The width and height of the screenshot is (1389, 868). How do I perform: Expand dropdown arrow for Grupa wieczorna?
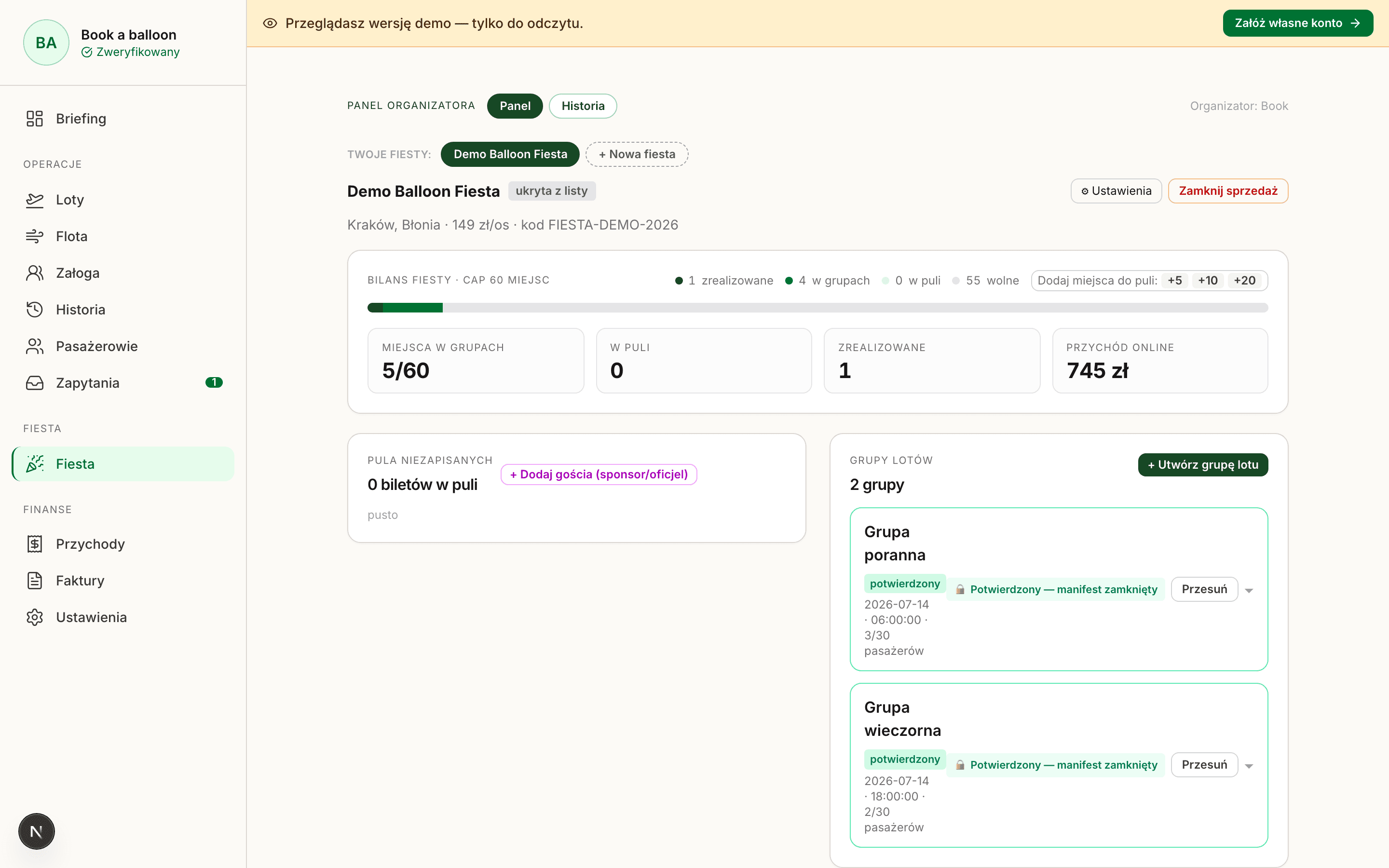(1249, 766)
